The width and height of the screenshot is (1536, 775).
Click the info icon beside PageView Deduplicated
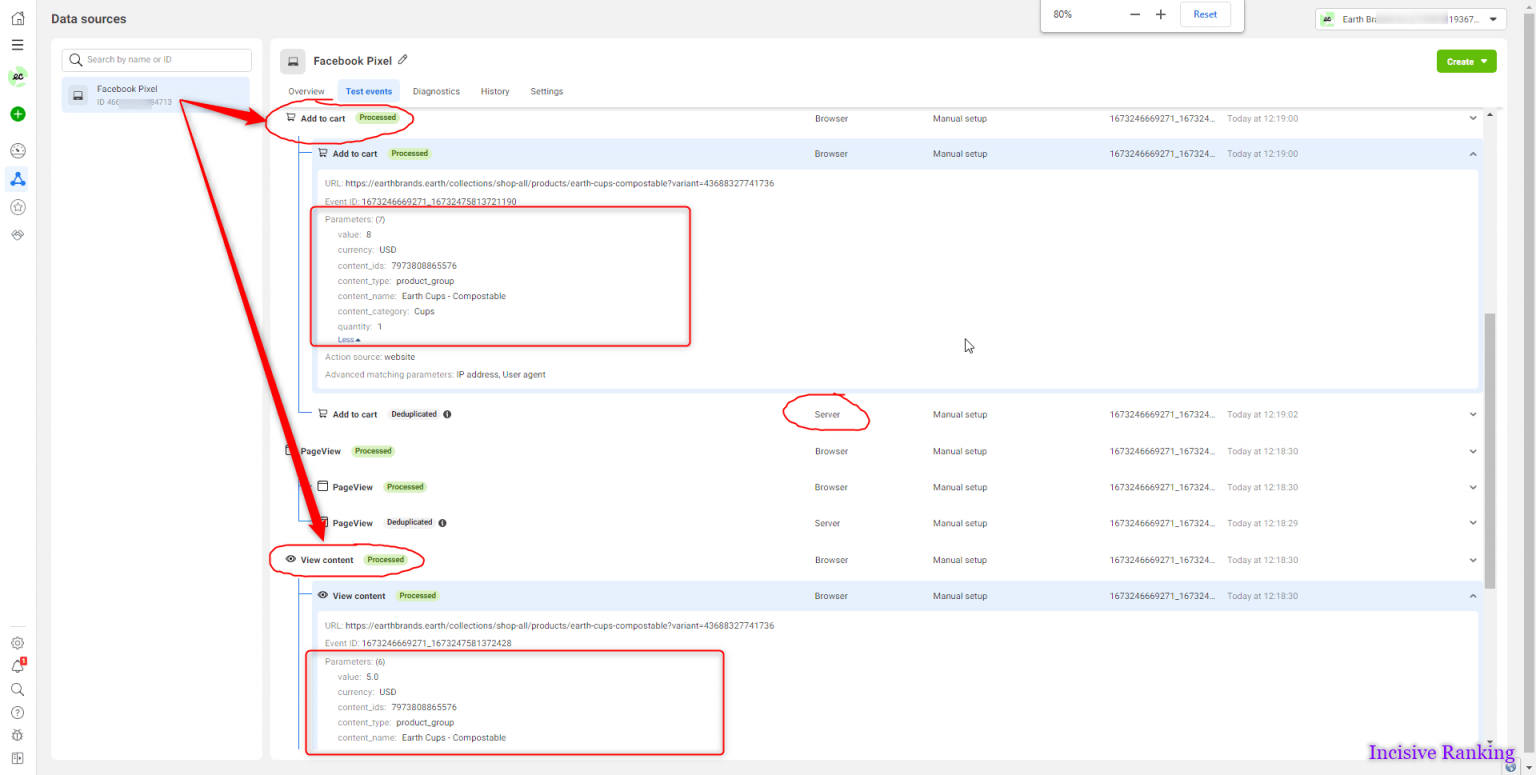(442, 522)
